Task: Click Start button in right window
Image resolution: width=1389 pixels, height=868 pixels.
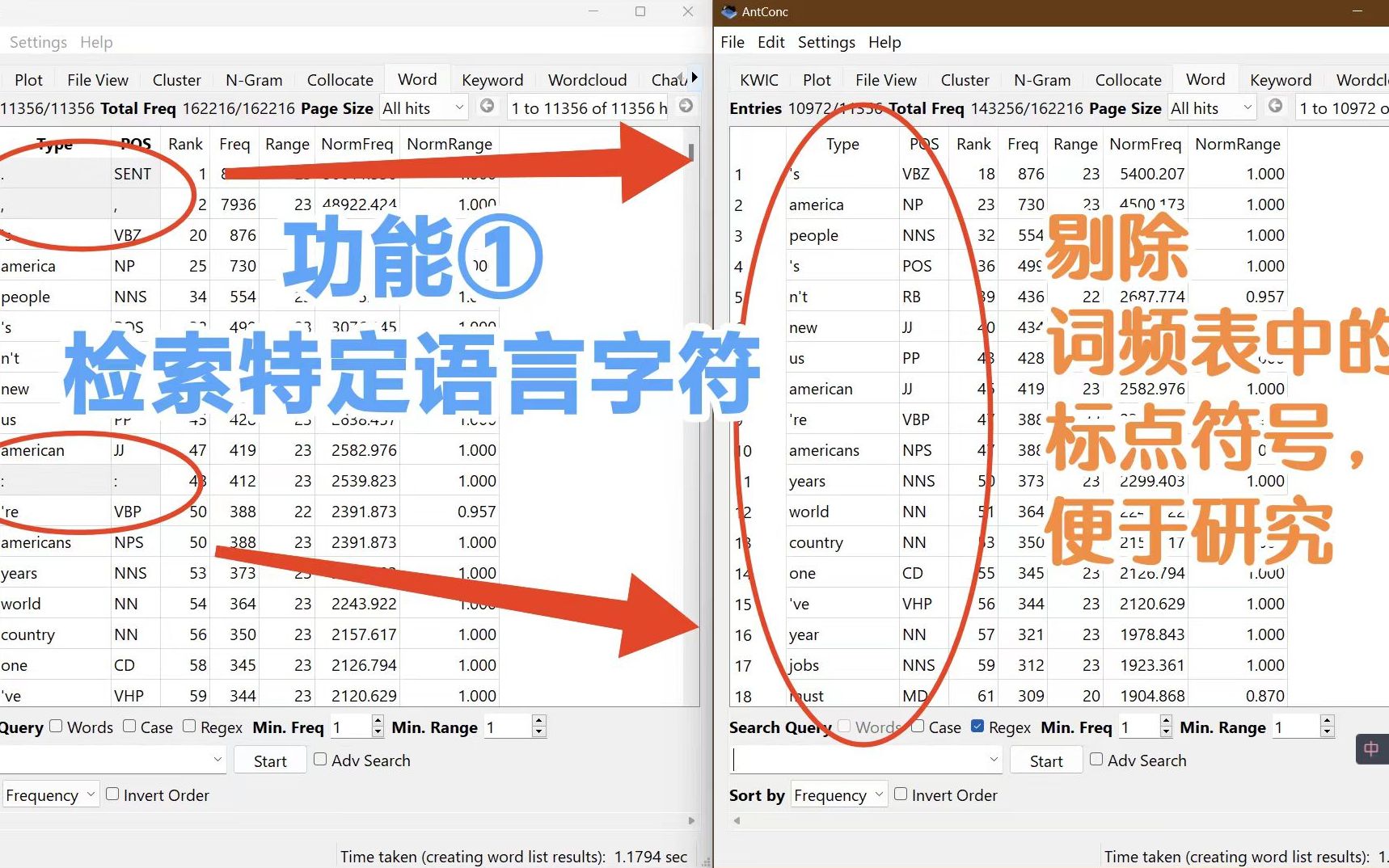Action: pos(1046,761)
